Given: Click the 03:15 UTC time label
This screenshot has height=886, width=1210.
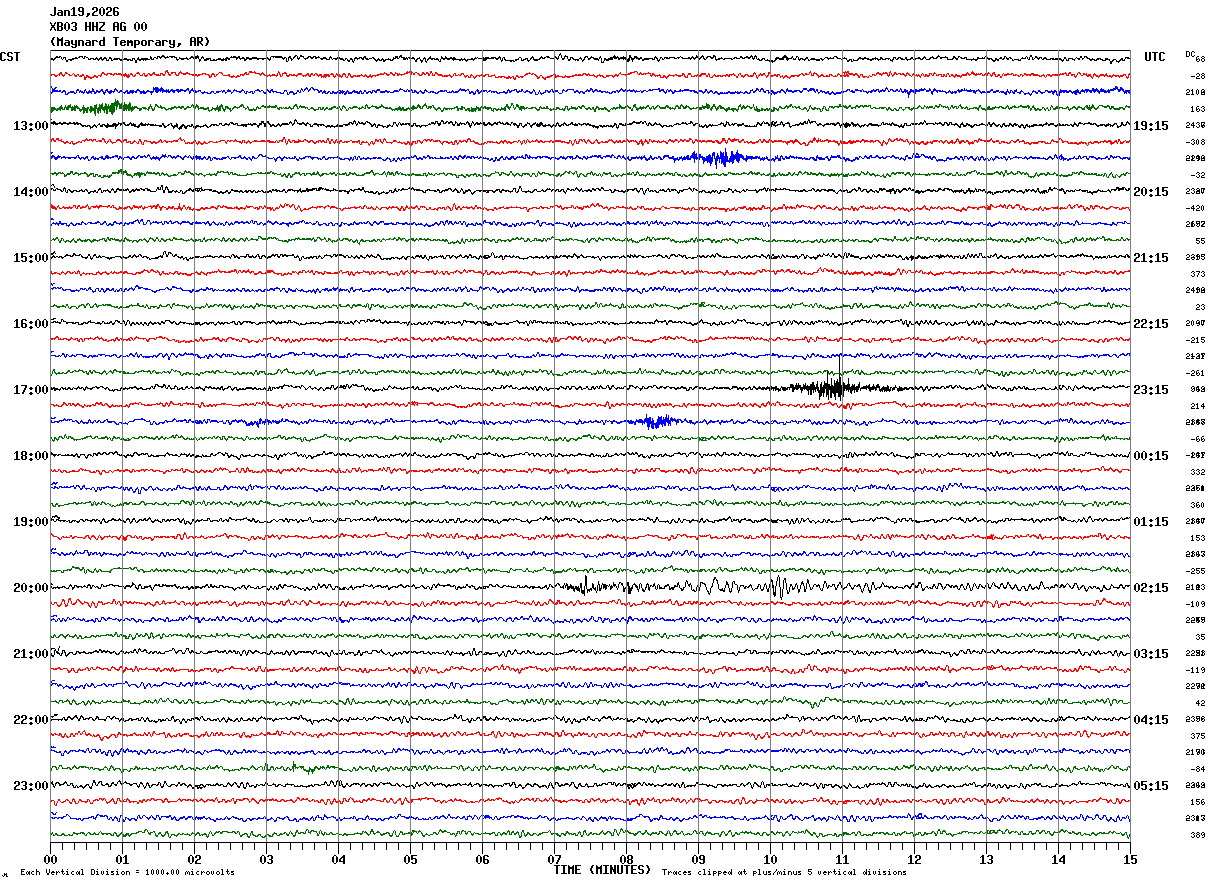Looking at the screenshot, I should [1151, 654].
